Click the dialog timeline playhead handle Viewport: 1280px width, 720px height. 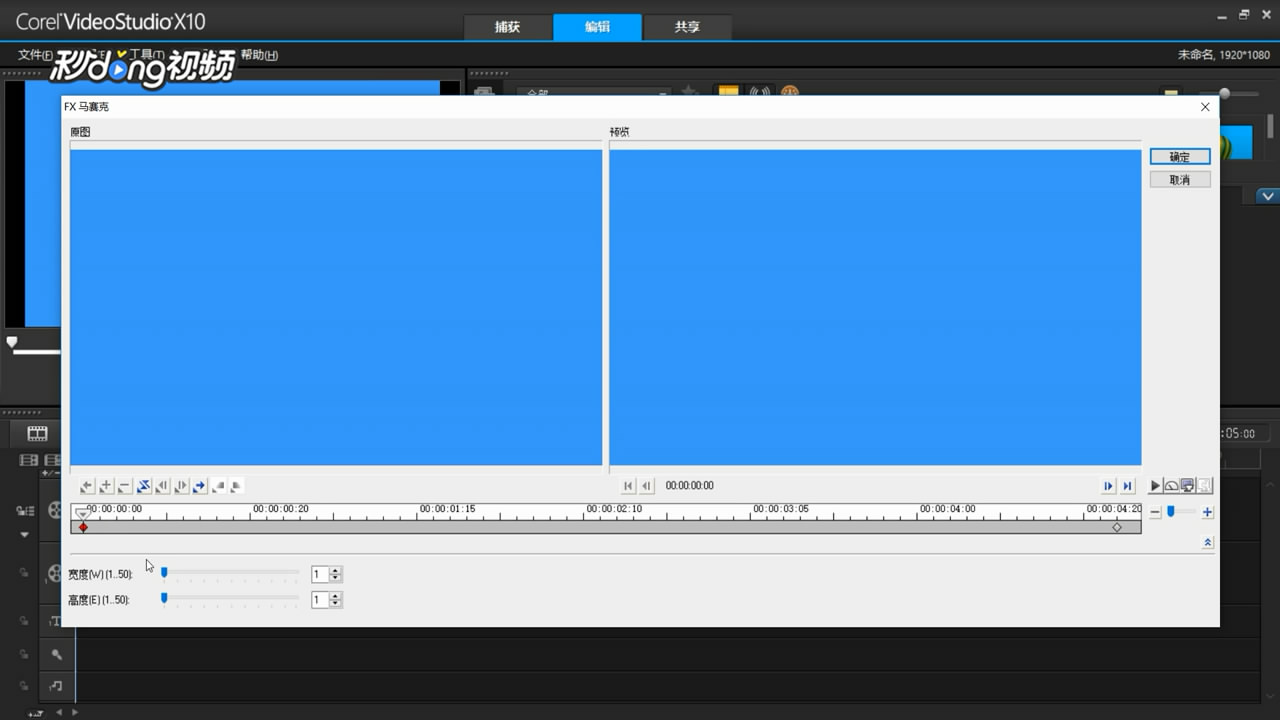83,513
